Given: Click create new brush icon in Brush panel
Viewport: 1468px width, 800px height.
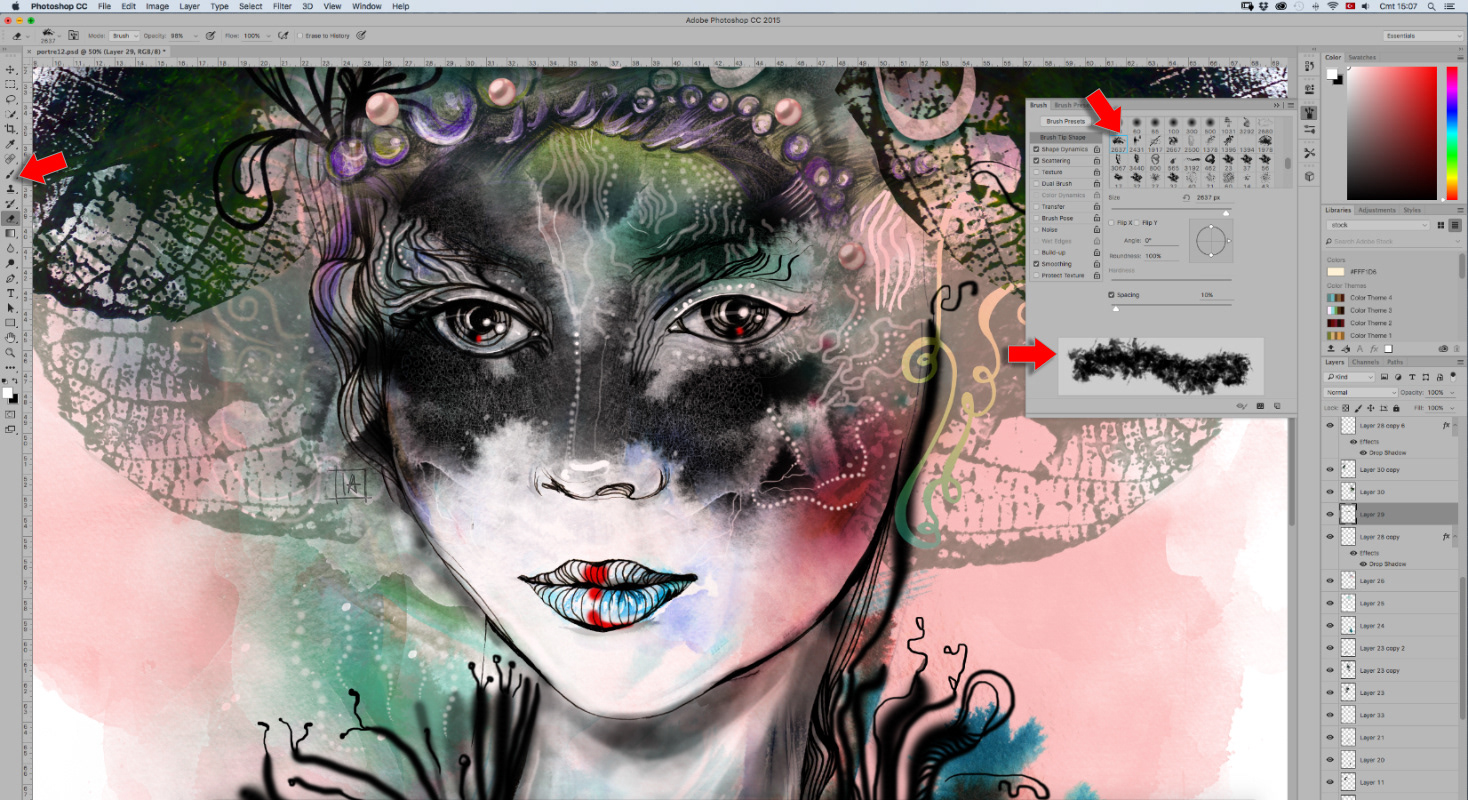Looking at the screenshot, I should [x=1277, y=405].
